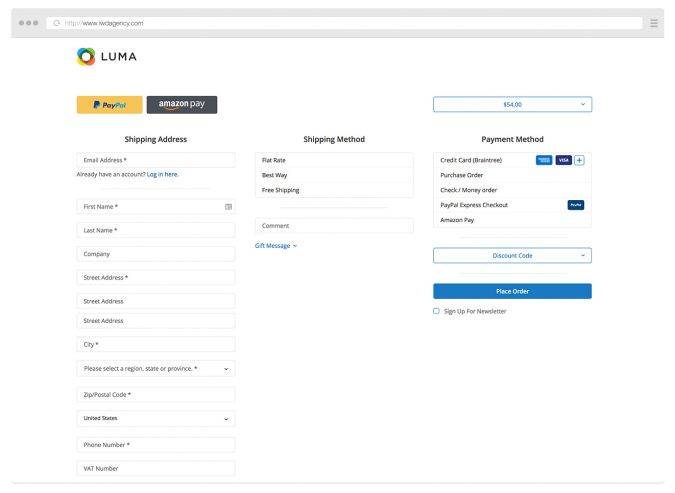Screen dimensions: 675x493
Task: Click the PayPal badge next to Express Checkout
Action: click(576, 205)
